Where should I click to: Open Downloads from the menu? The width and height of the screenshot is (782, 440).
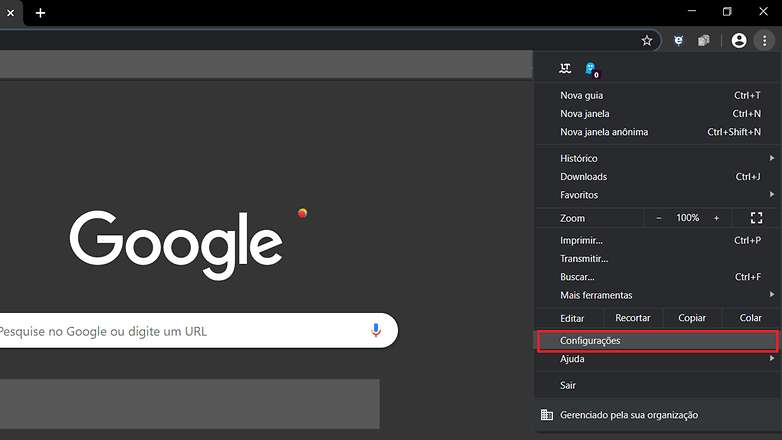(657, 177)
